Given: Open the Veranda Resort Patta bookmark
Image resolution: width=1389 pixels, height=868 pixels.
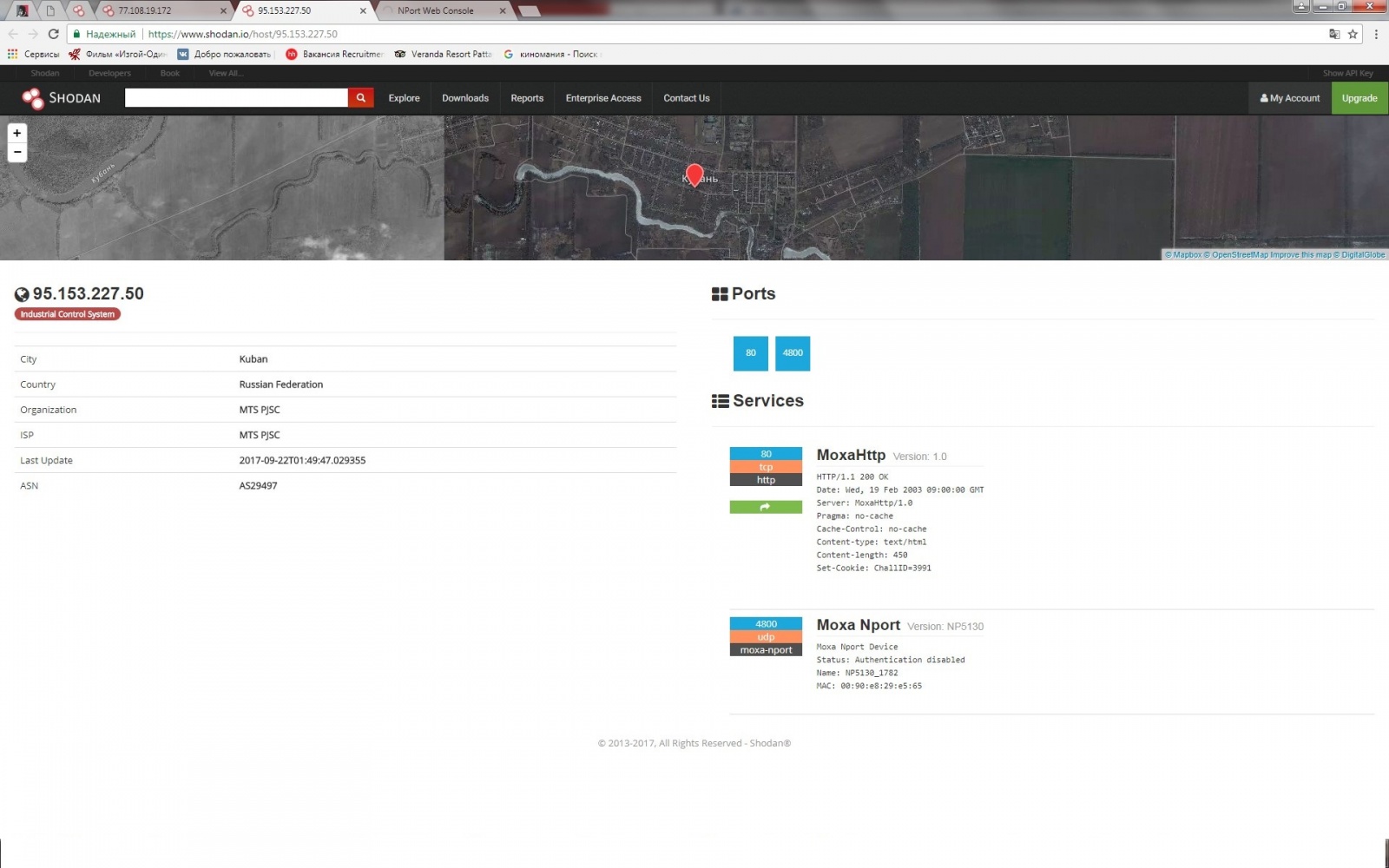Looking at the screenshot, I should (x=443, y=54).
